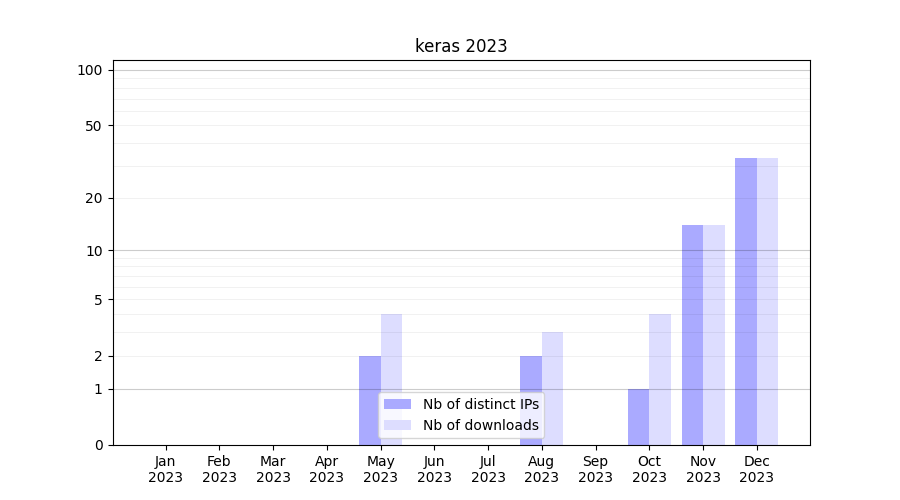Select the 'Jun 2023' x-axis label
This screenshot has width=900, height=500.
(434, 469)
